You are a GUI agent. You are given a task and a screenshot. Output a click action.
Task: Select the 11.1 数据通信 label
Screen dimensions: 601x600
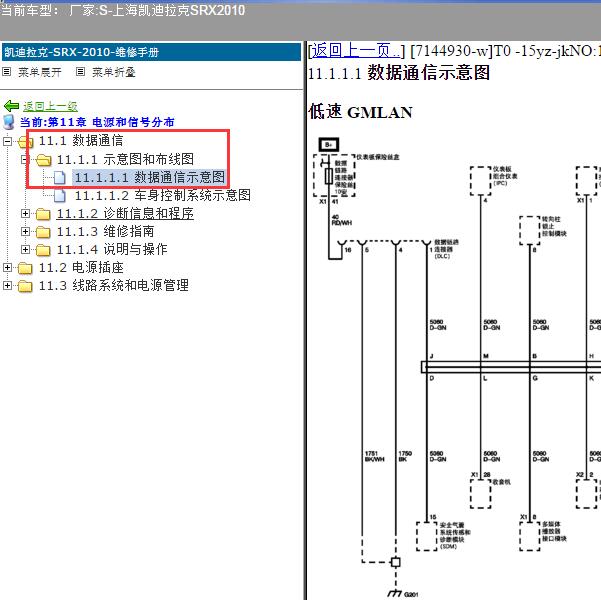[x=81, y=141]
